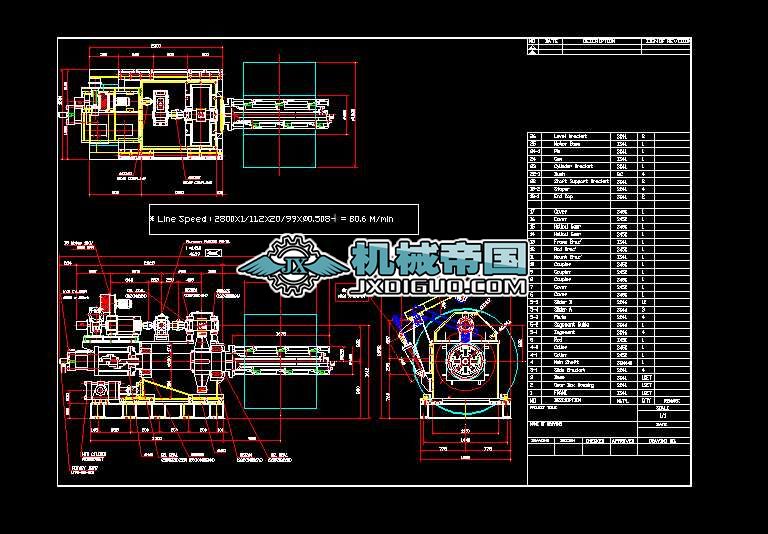
Task: Click the end view with circular housing
Action: [465, 365]
